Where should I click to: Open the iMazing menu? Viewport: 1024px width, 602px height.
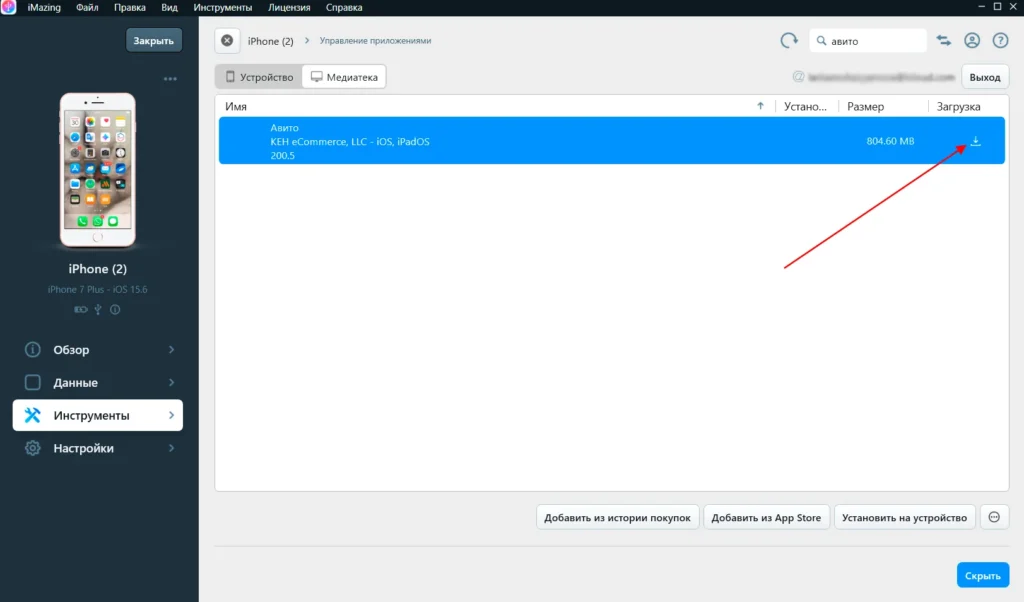tap(44, 7)
